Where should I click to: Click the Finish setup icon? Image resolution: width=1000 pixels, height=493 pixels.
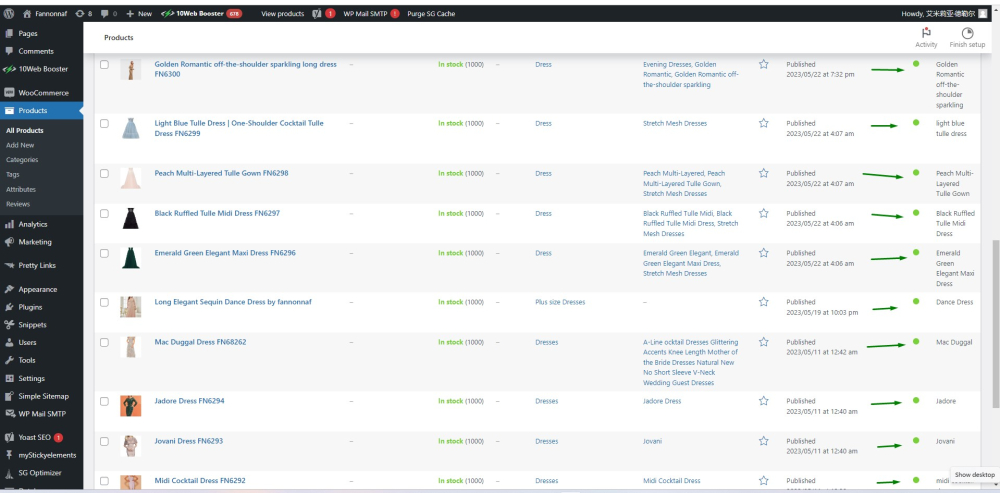pos(967,34)
